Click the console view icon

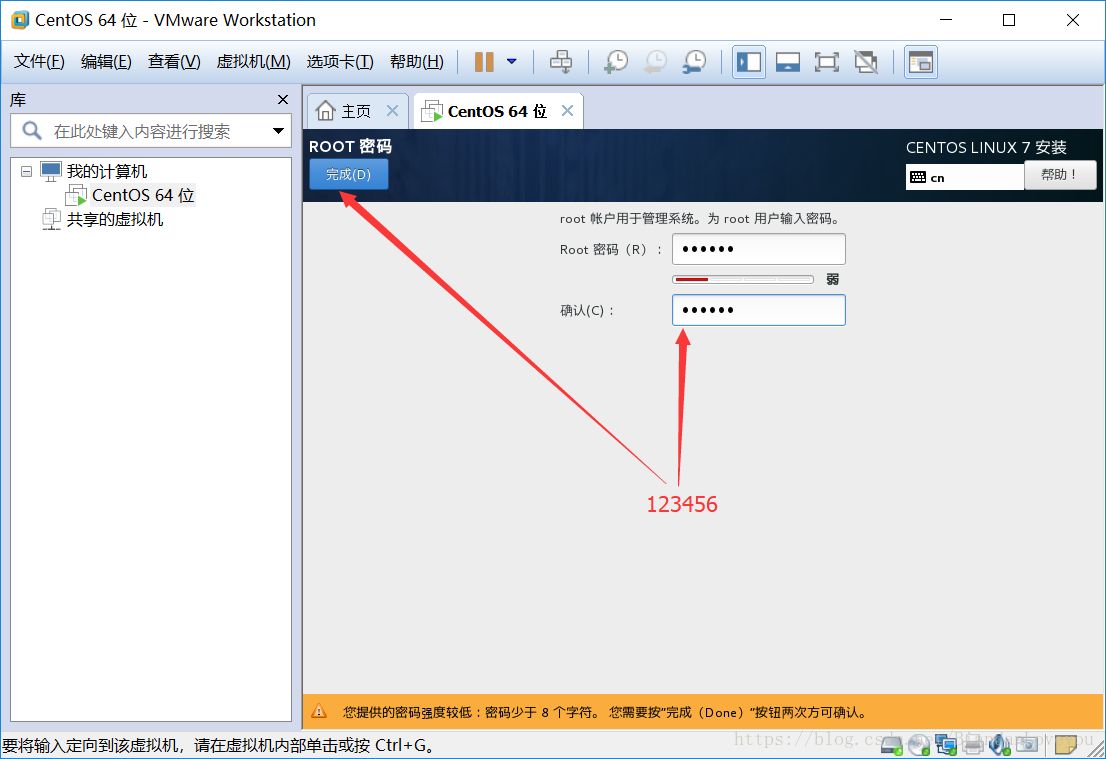click(x=920, y=62)
